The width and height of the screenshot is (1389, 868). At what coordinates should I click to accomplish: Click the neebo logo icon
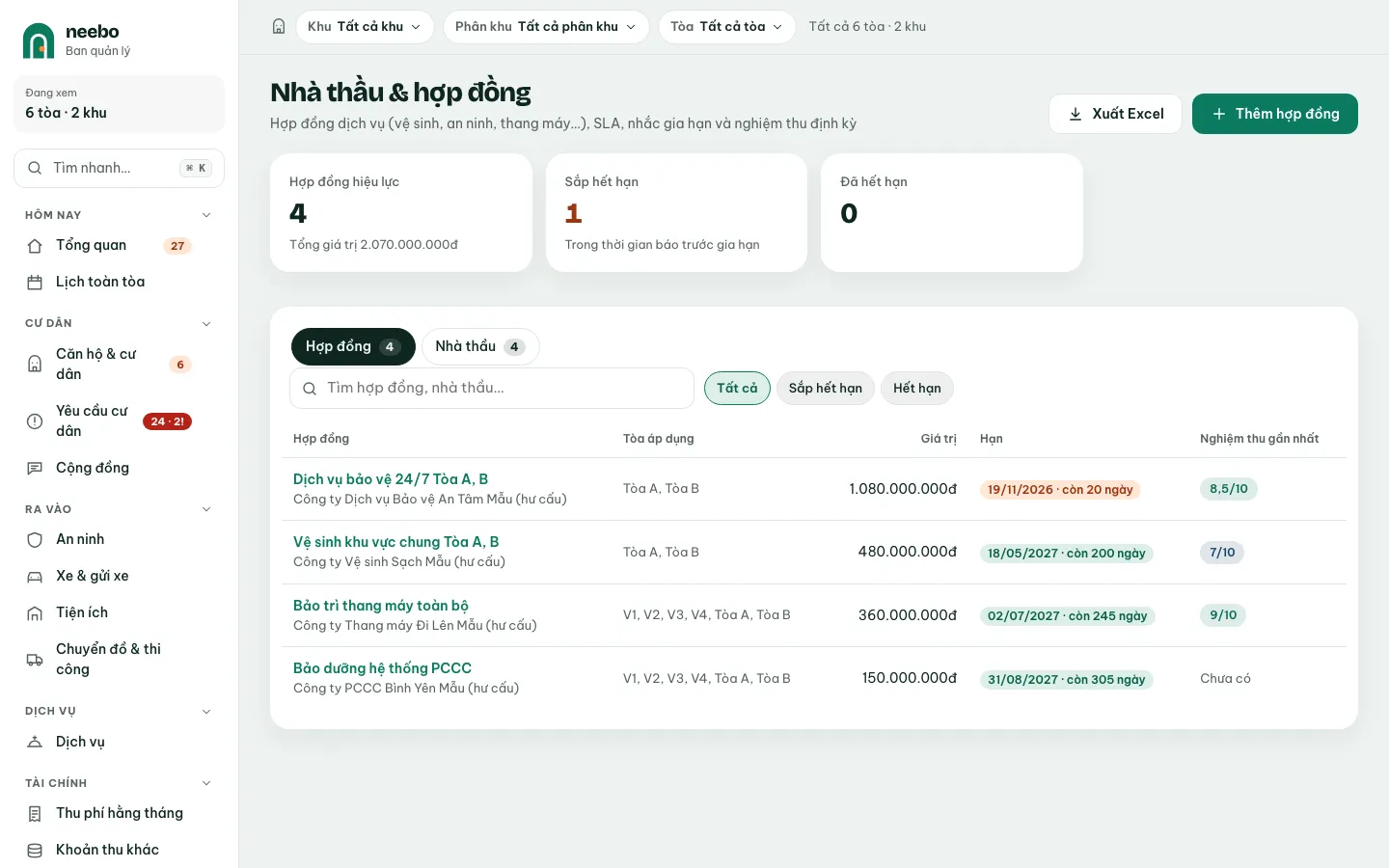point(39,41)
